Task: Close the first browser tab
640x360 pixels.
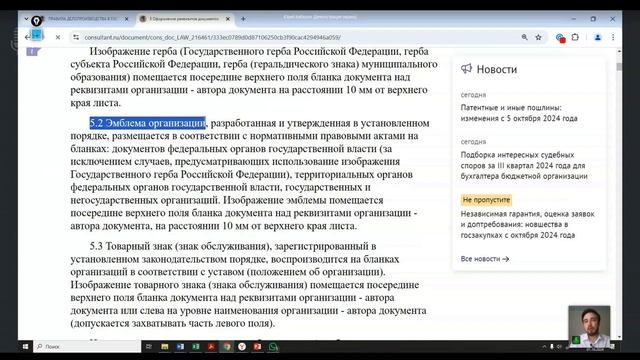Action: click(x=127, y=19)
